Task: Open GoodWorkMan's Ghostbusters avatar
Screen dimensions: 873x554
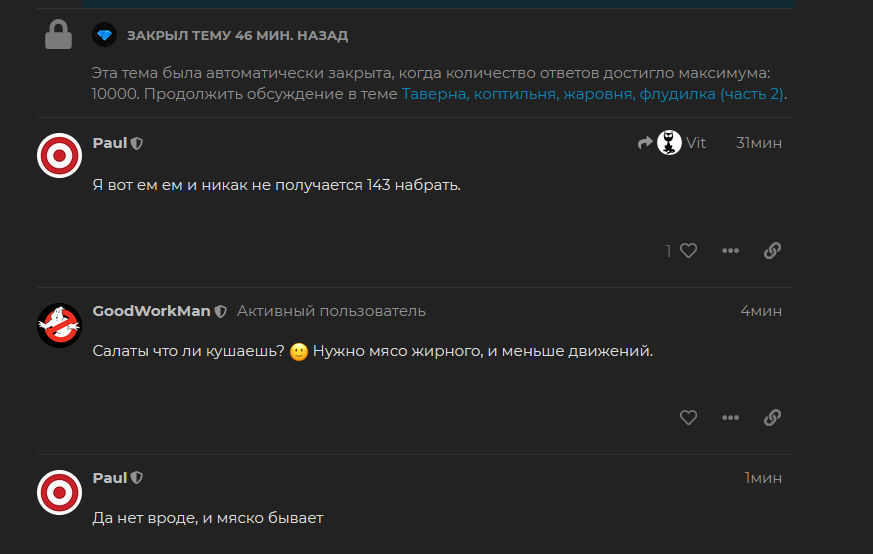Action: tap(59, 325)
